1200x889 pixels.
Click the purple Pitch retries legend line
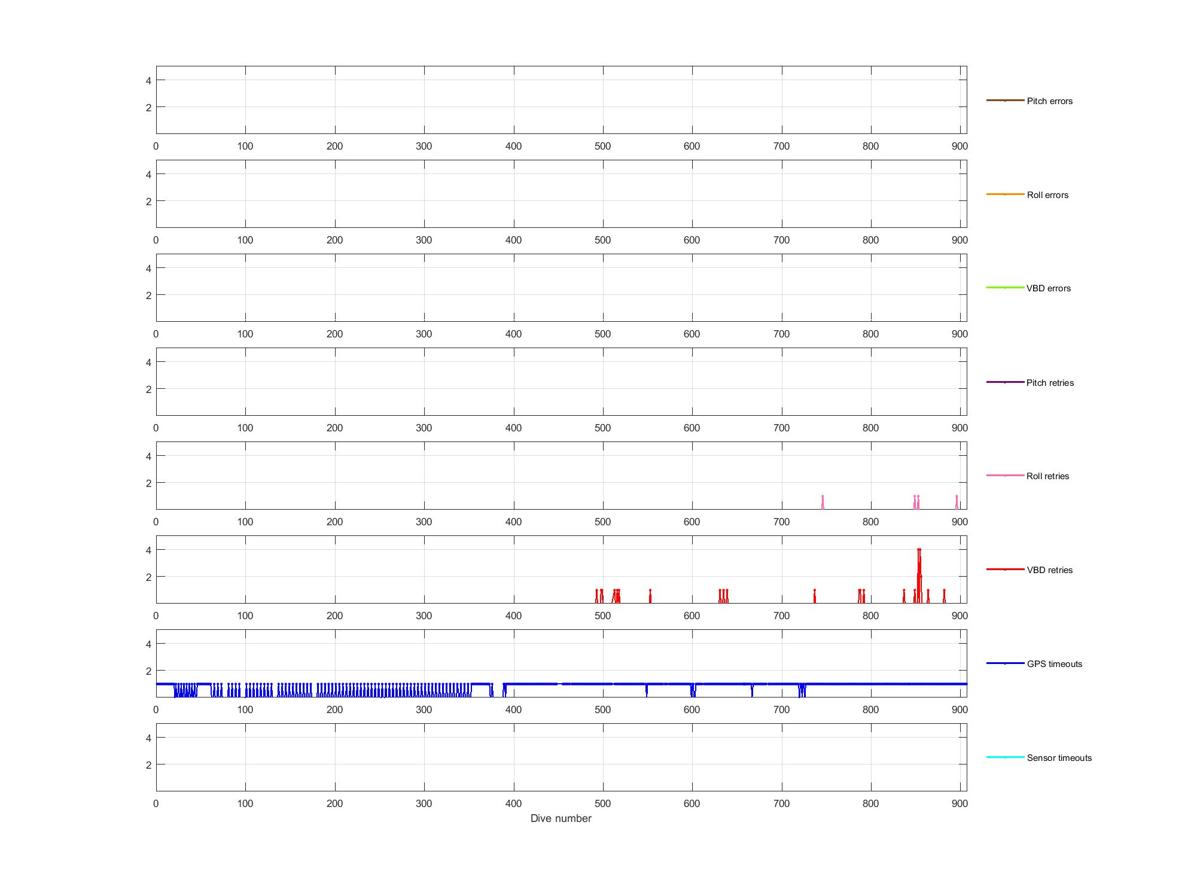(x=1005, y=382)
